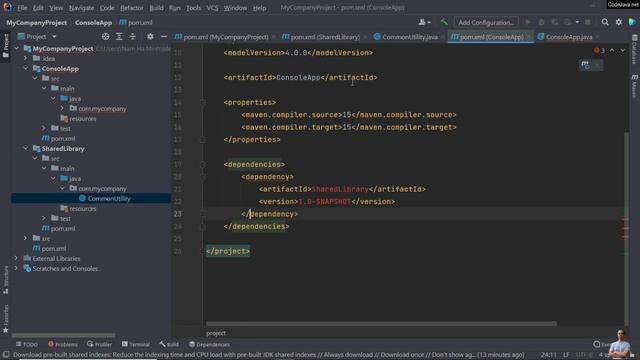Click the 24:11 caret position indicator
The height and width of the screenshot is (360, 640).
tap(549, 354)
